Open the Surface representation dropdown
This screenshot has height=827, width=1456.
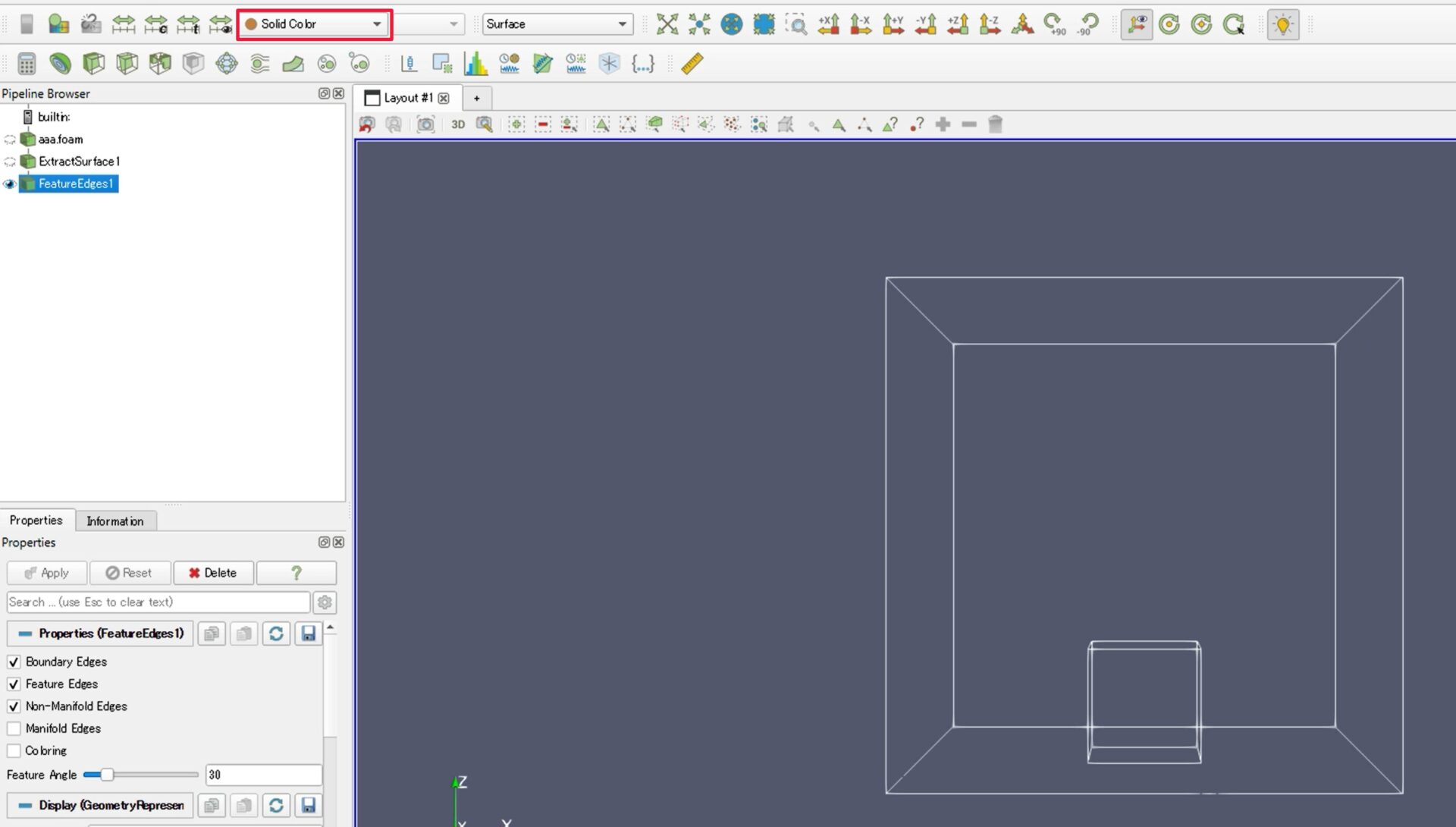pos(557,24)
